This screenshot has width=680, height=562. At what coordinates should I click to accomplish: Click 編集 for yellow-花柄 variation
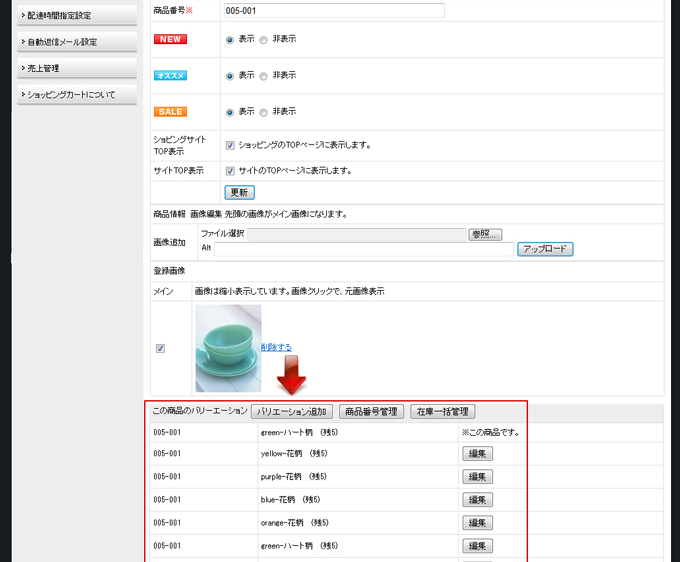478,454
